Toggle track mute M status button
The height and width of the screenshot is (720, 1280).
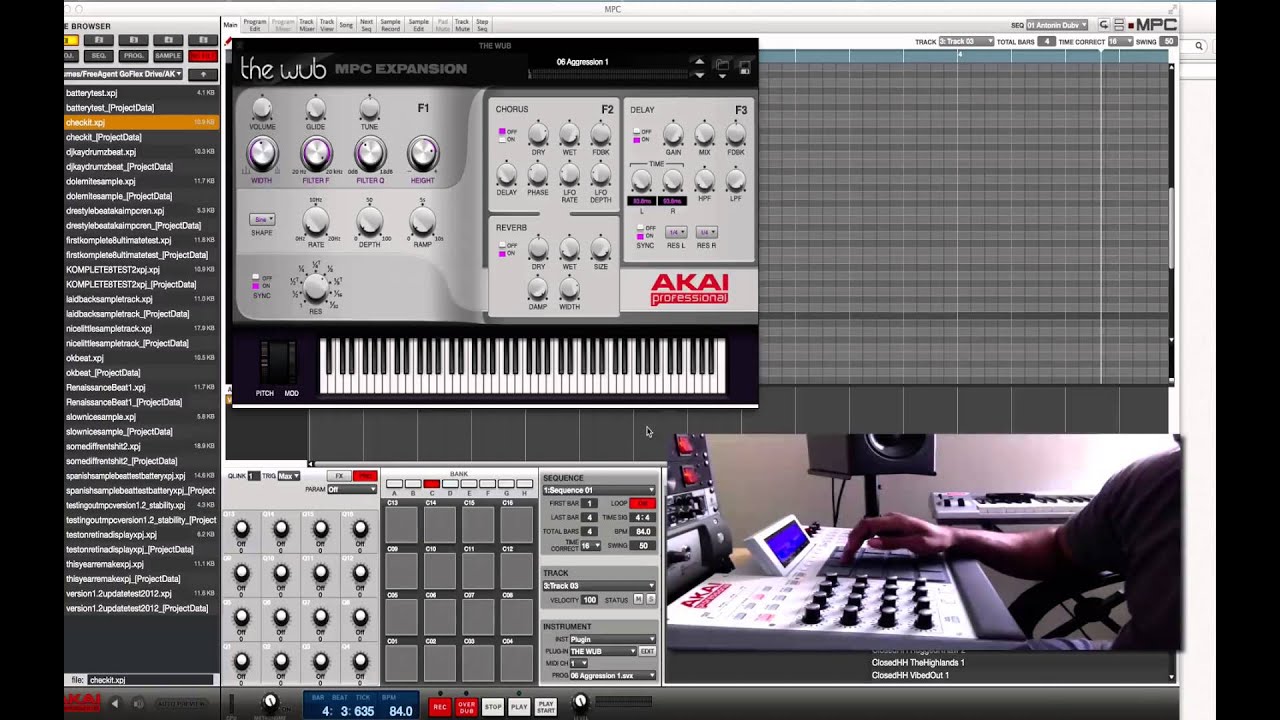coord(638,599)
